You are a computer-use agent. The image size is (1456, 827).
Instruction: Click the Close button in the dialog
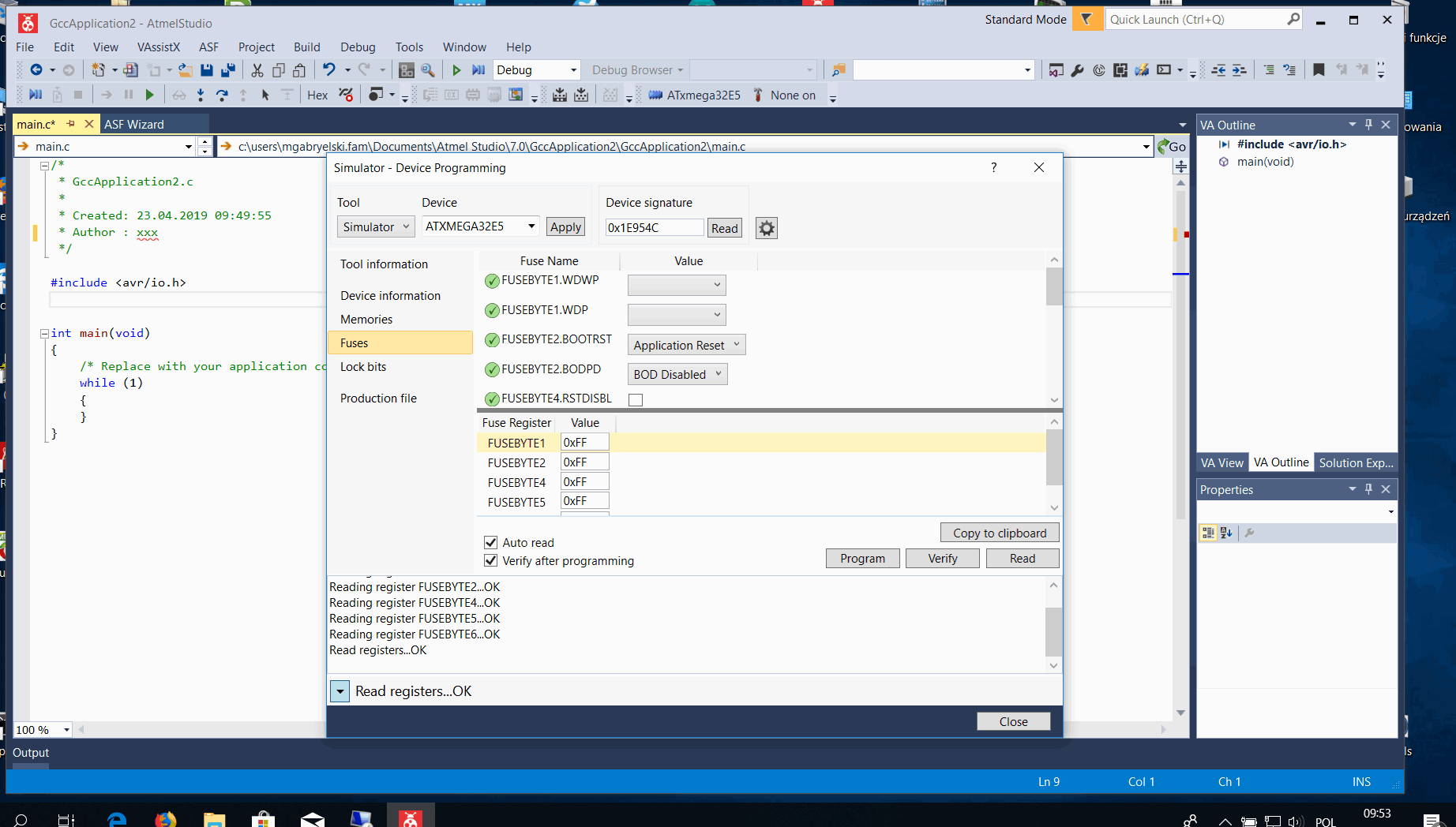click(1013, 722)
